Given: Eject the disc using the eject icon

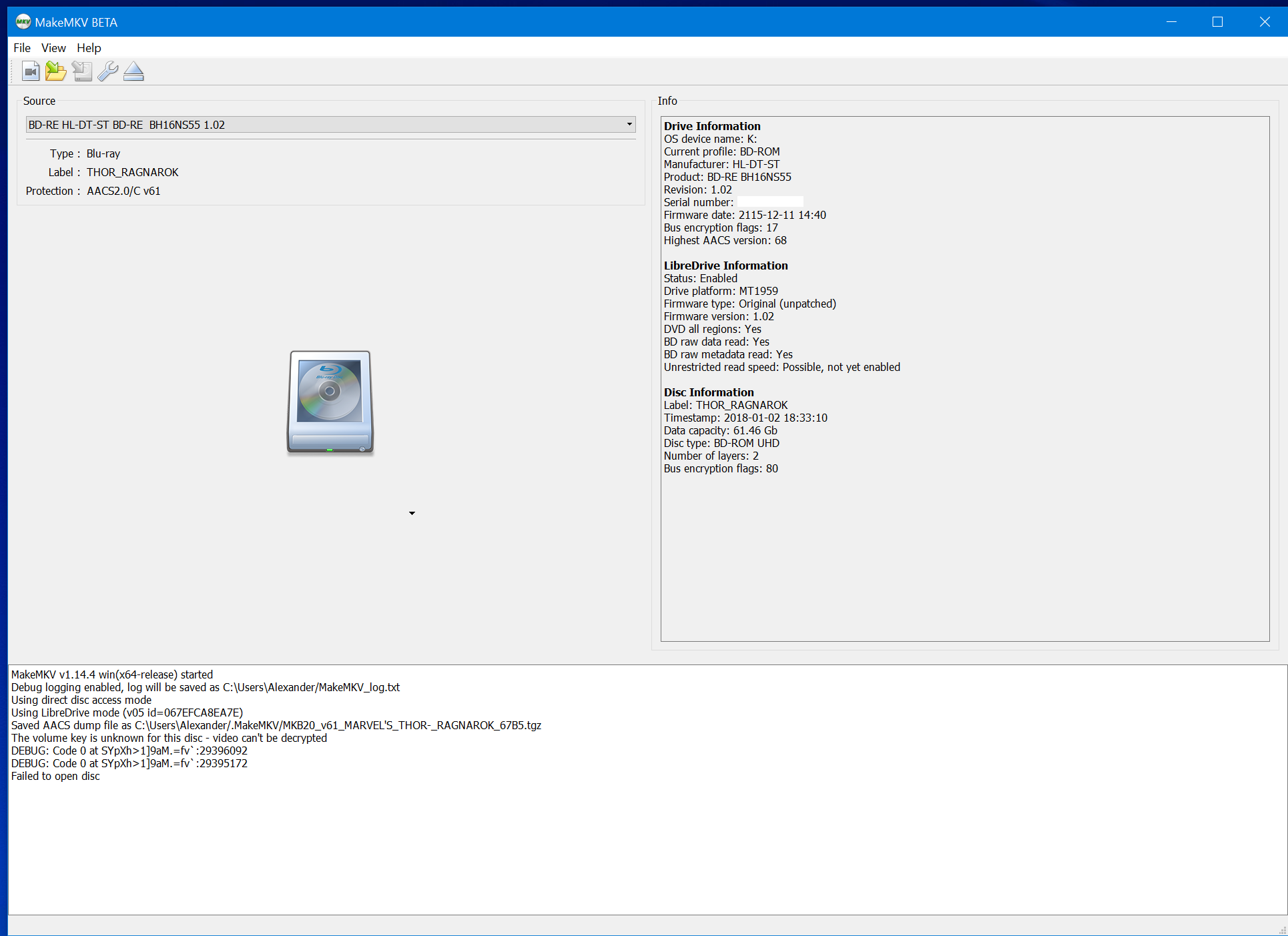Looking at the screenshot, I should point(133,71).
